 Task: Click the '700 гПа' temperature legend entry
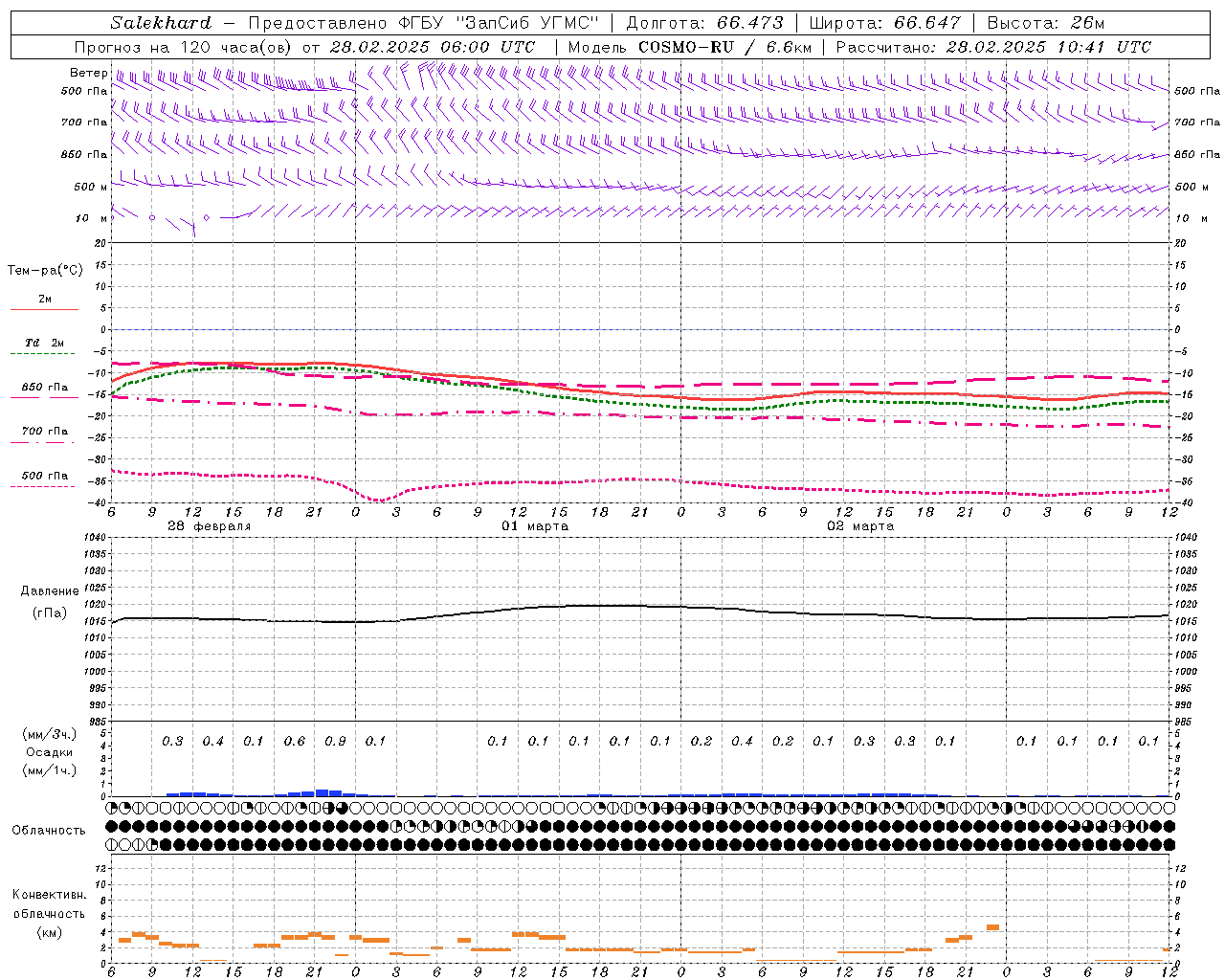[x=44, y=432]
